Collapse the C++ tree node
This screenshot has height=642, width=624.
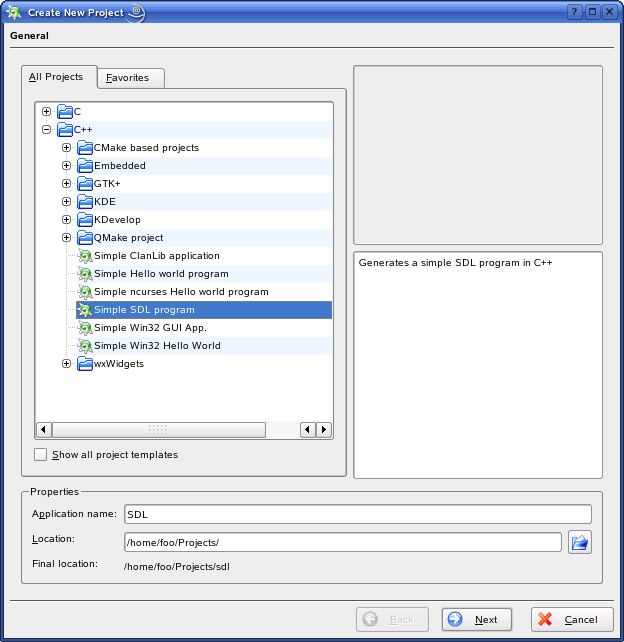coord(47,129)
